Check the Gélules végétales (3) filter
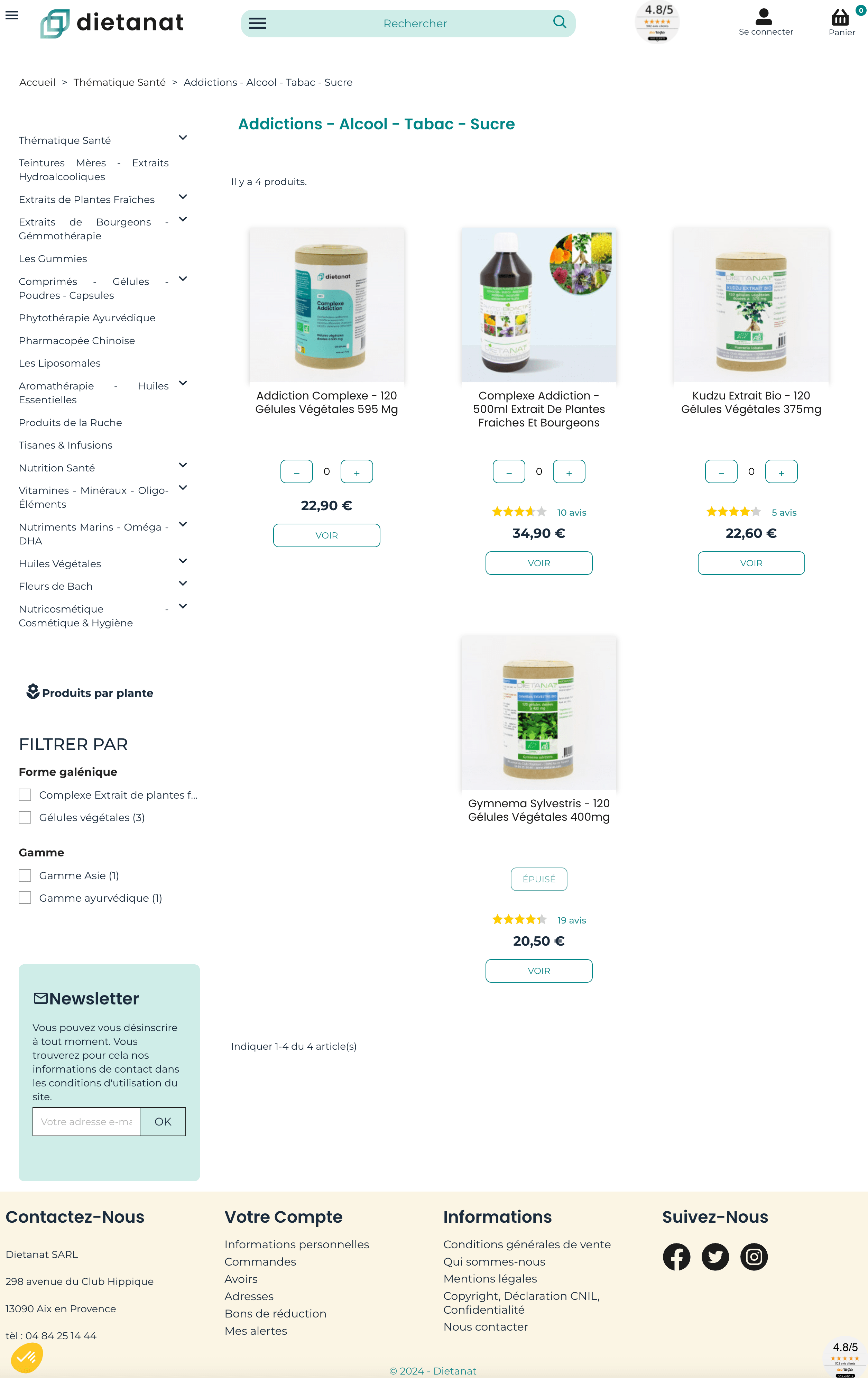 tap(25, 817)
